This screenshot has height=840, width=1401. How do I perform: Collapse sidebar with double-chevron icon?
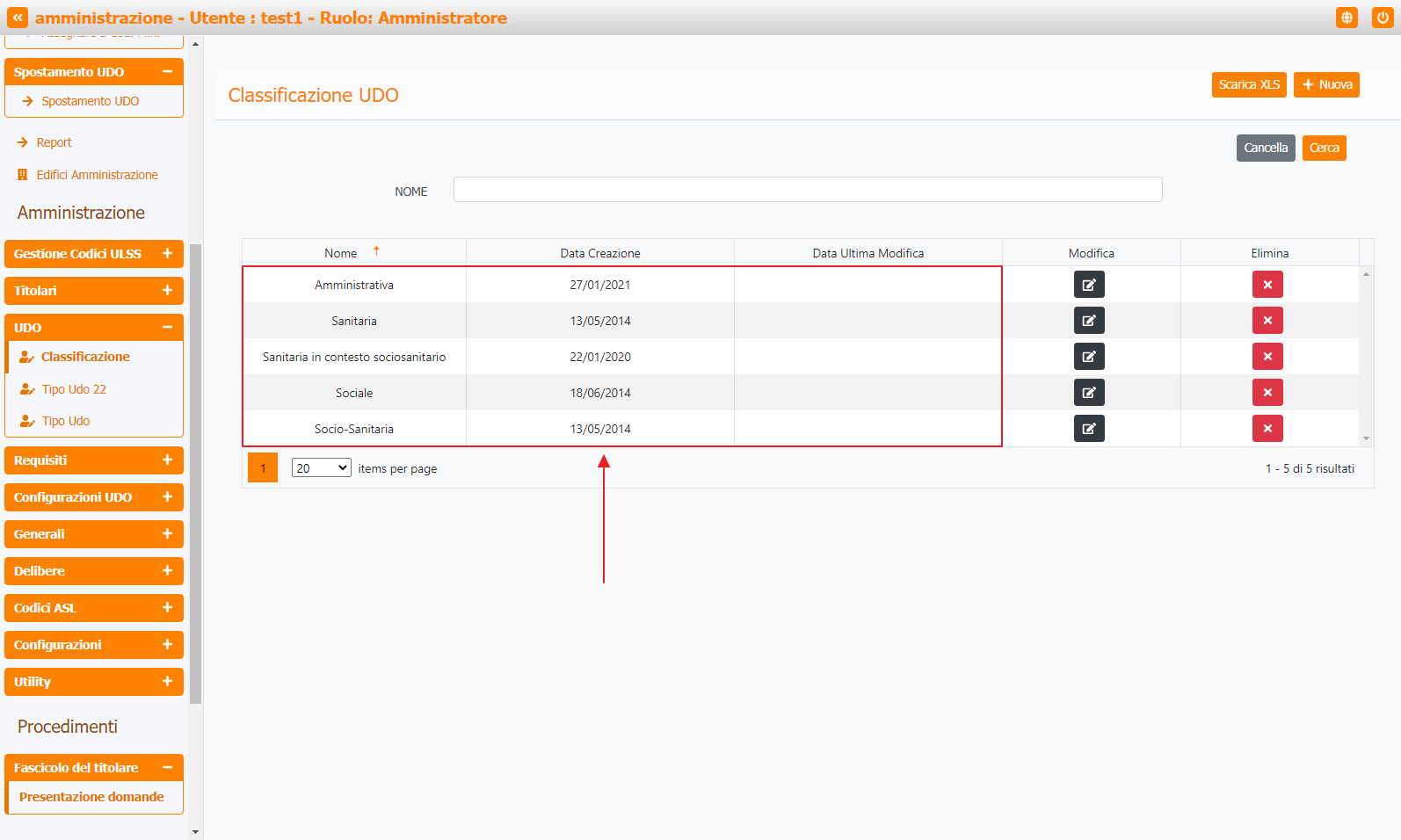click(18, 18)
